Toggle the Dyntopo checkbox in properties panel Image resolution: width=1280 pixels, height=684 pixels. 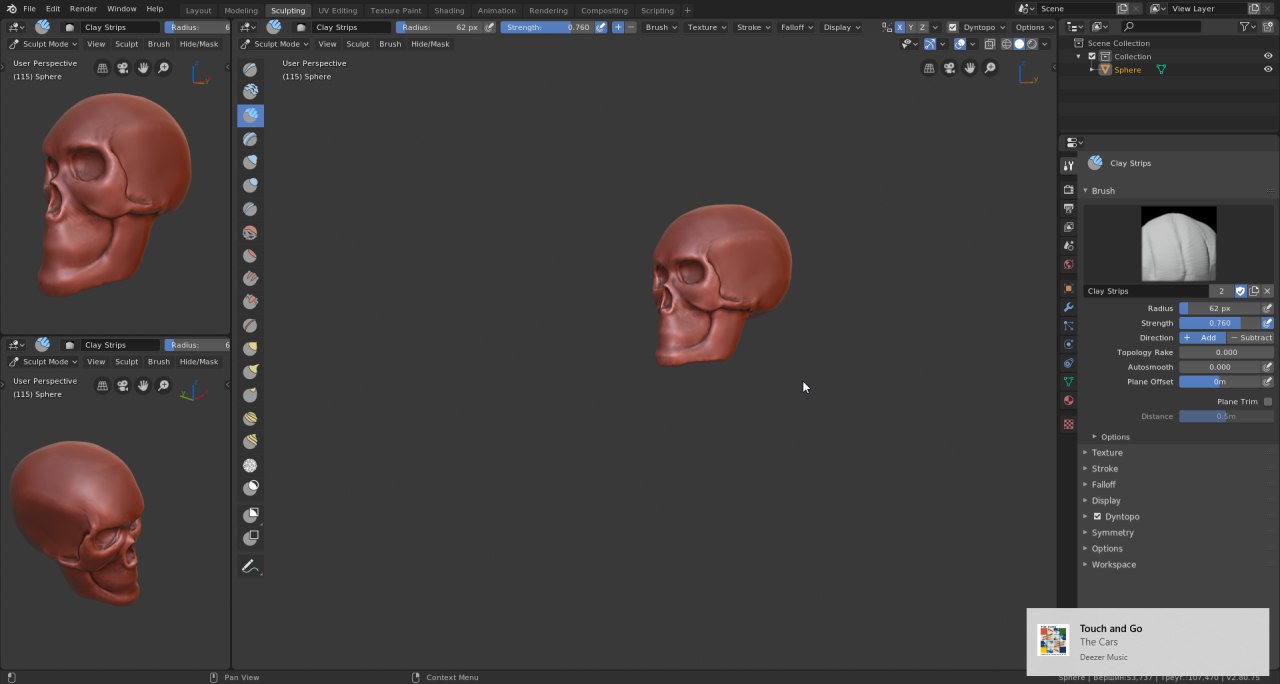[x=1097, y=516]
